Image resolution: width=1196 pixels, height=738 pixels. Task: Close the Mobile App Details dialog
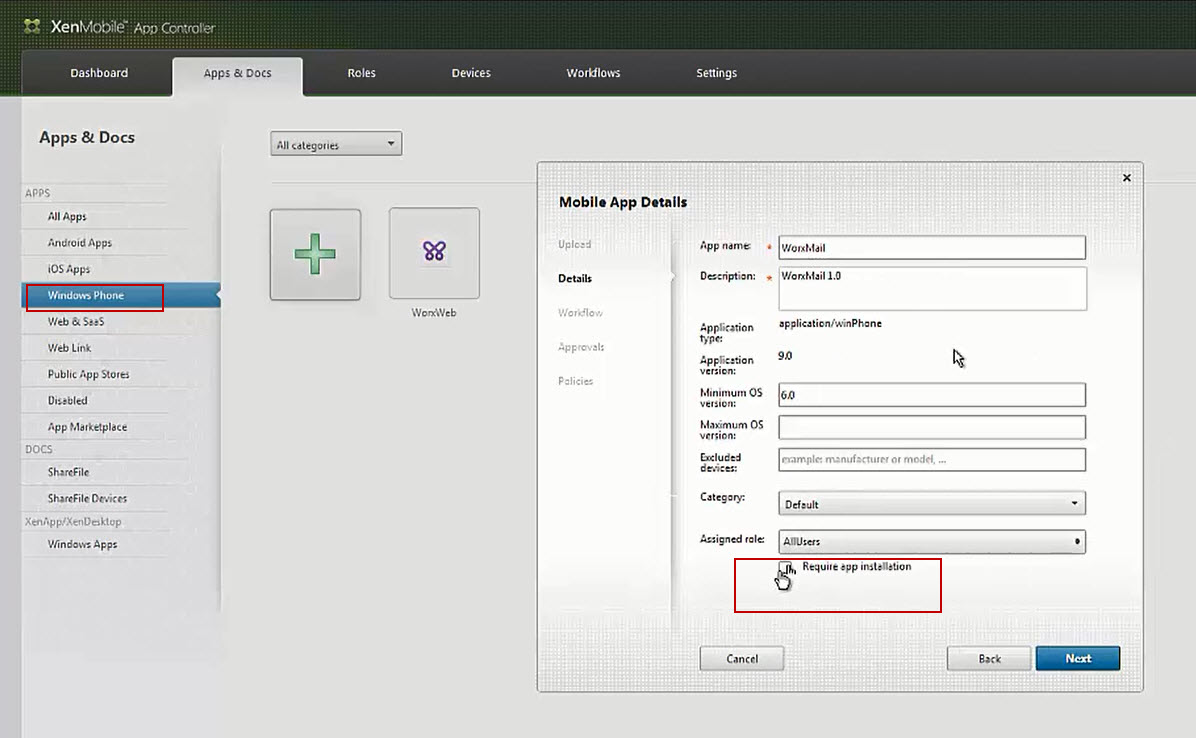point(1126,178)
